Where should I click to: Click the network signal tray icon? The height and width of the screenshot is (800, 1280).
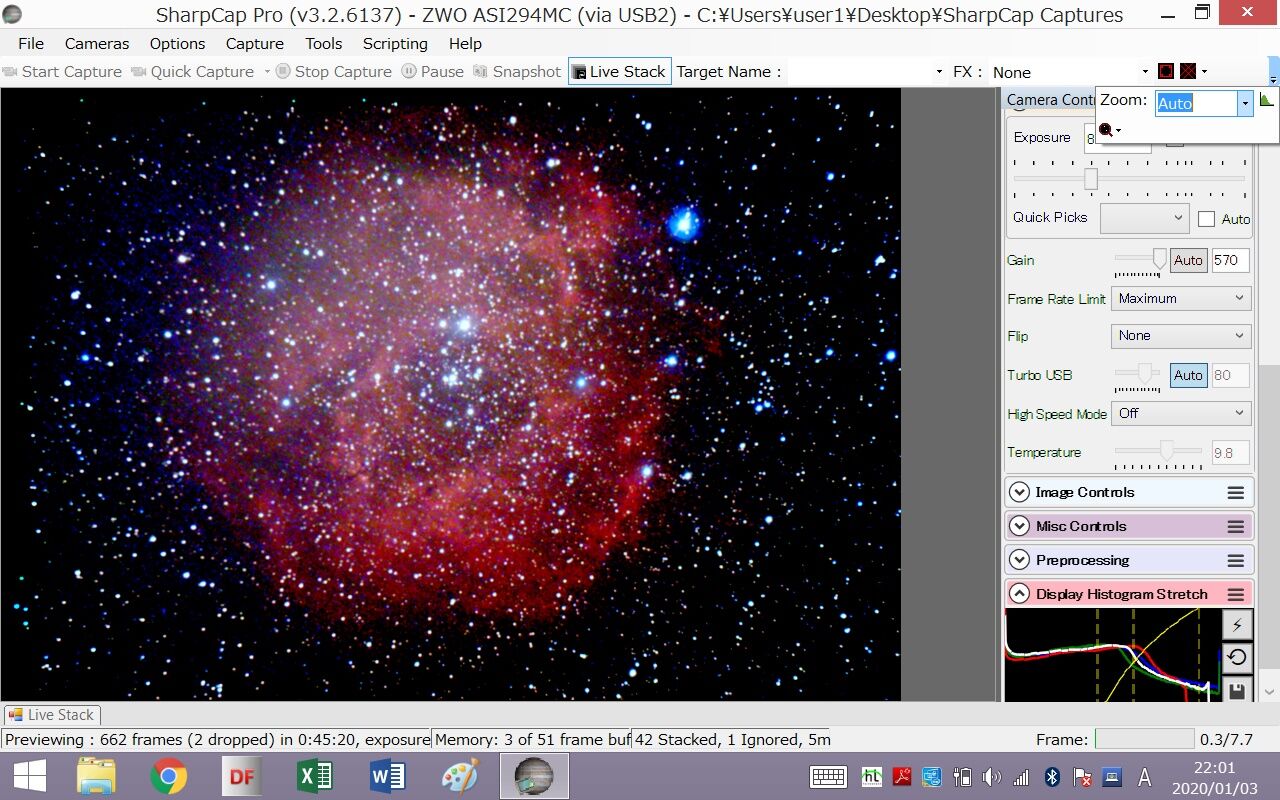click(x=1021, y=777)
